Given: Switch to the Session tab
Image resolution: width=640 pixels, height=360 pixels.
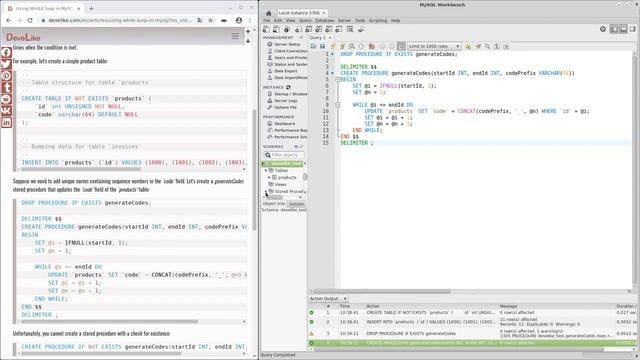Looking at the screenshot, I should tap(296, 204).
